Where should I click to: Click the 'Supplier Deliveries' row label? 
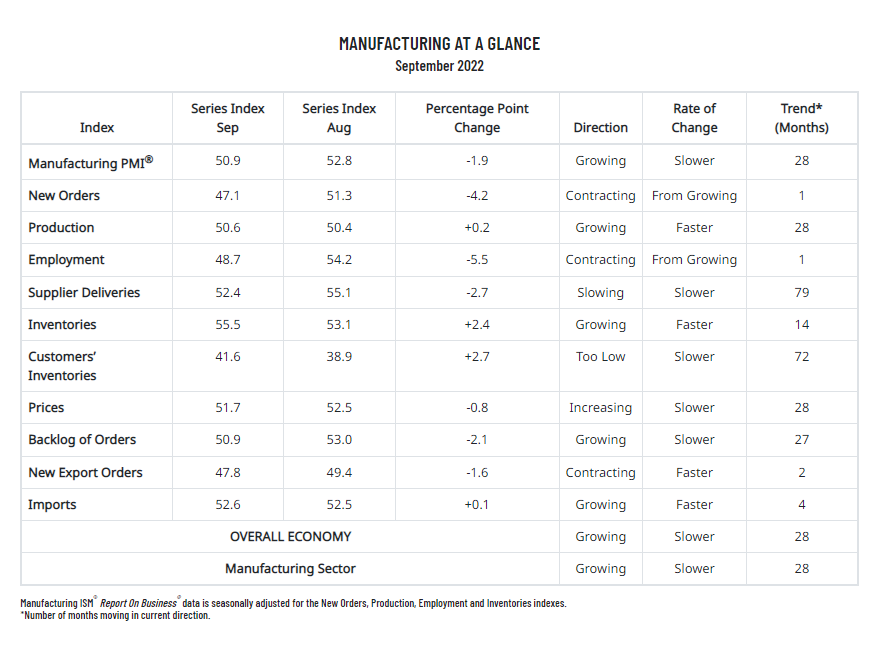(84, 293)
